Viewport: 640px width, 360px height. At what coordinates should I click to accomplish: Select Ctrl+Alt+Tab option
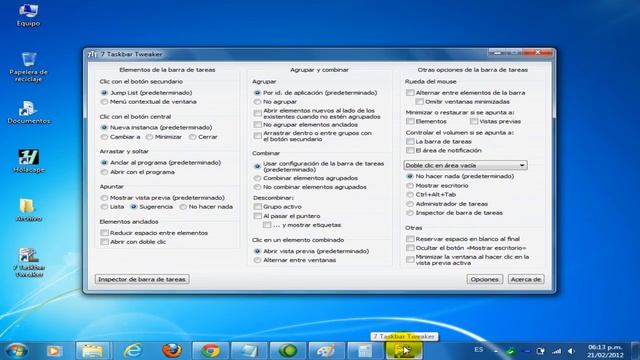431,194
